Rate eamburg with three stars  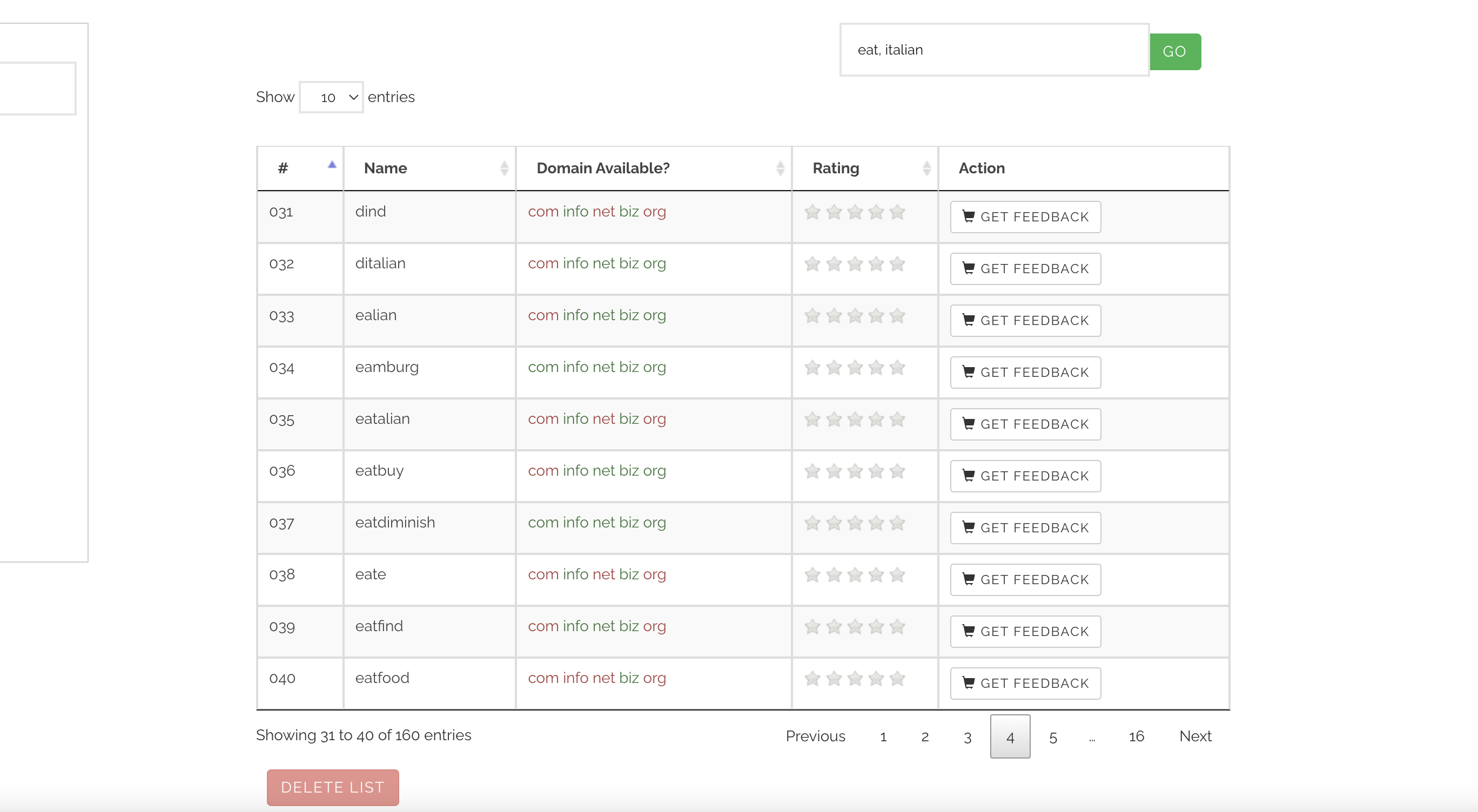coord(855,368)
